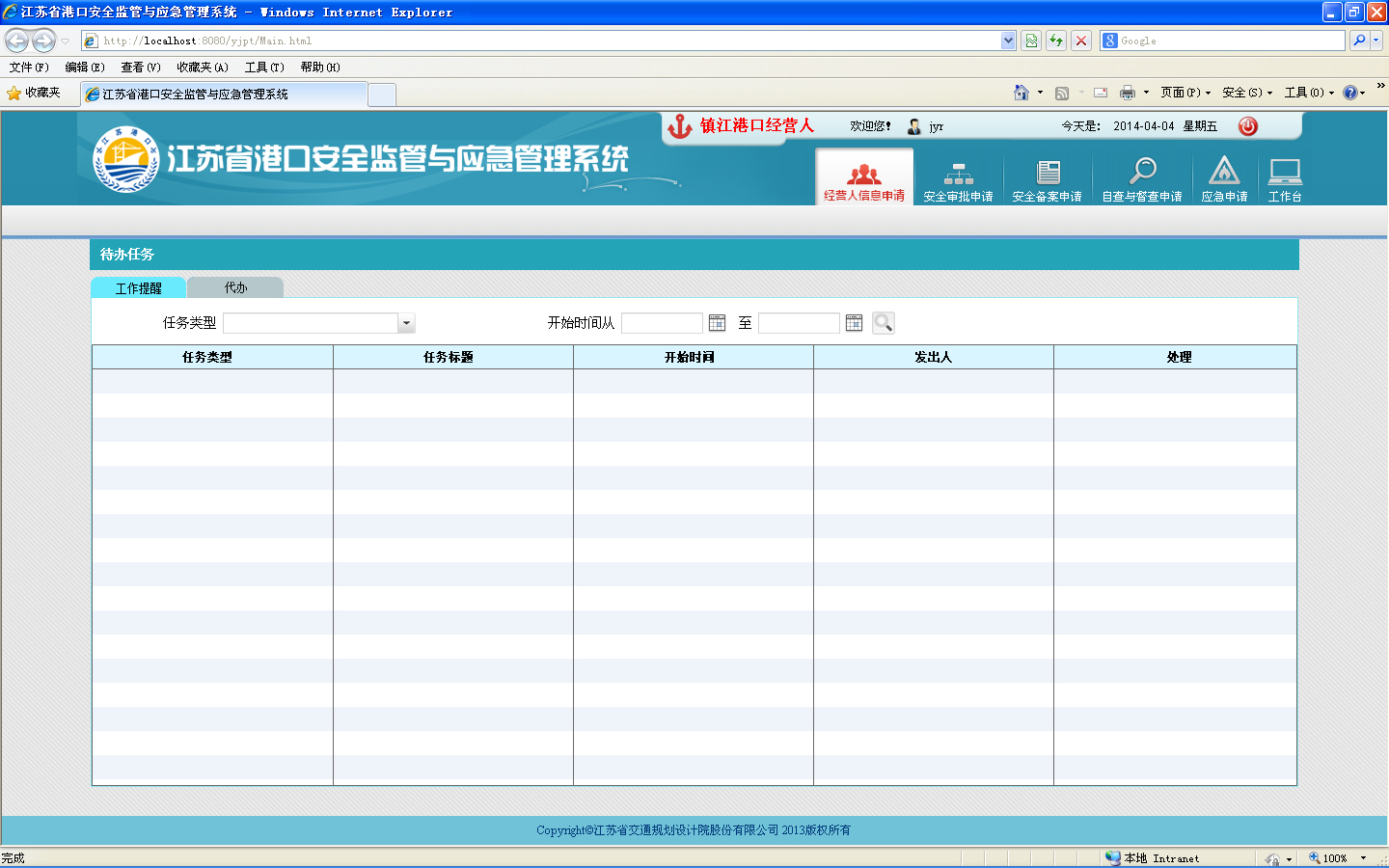Click the 开始时间从 start date field
Image resolution: width=1389 pixels, height=868 pixels.
click(x=662, y=323)
